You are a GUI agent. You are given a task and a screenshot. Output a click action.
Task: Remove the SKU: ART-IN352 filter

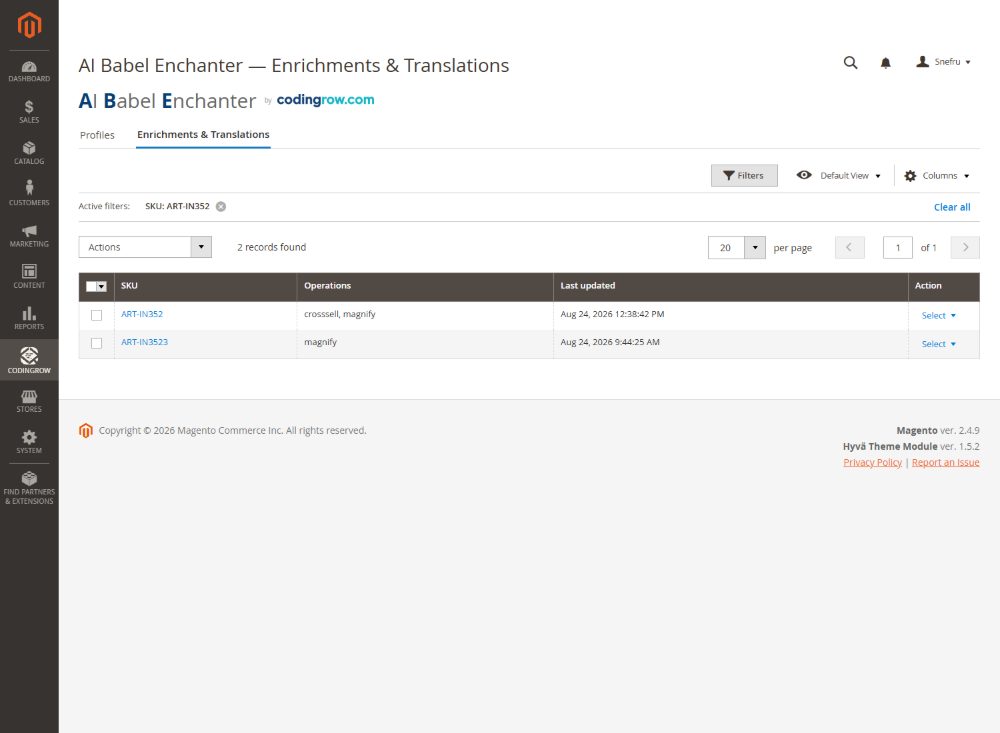pyautogui.click(x=221, y=207)
